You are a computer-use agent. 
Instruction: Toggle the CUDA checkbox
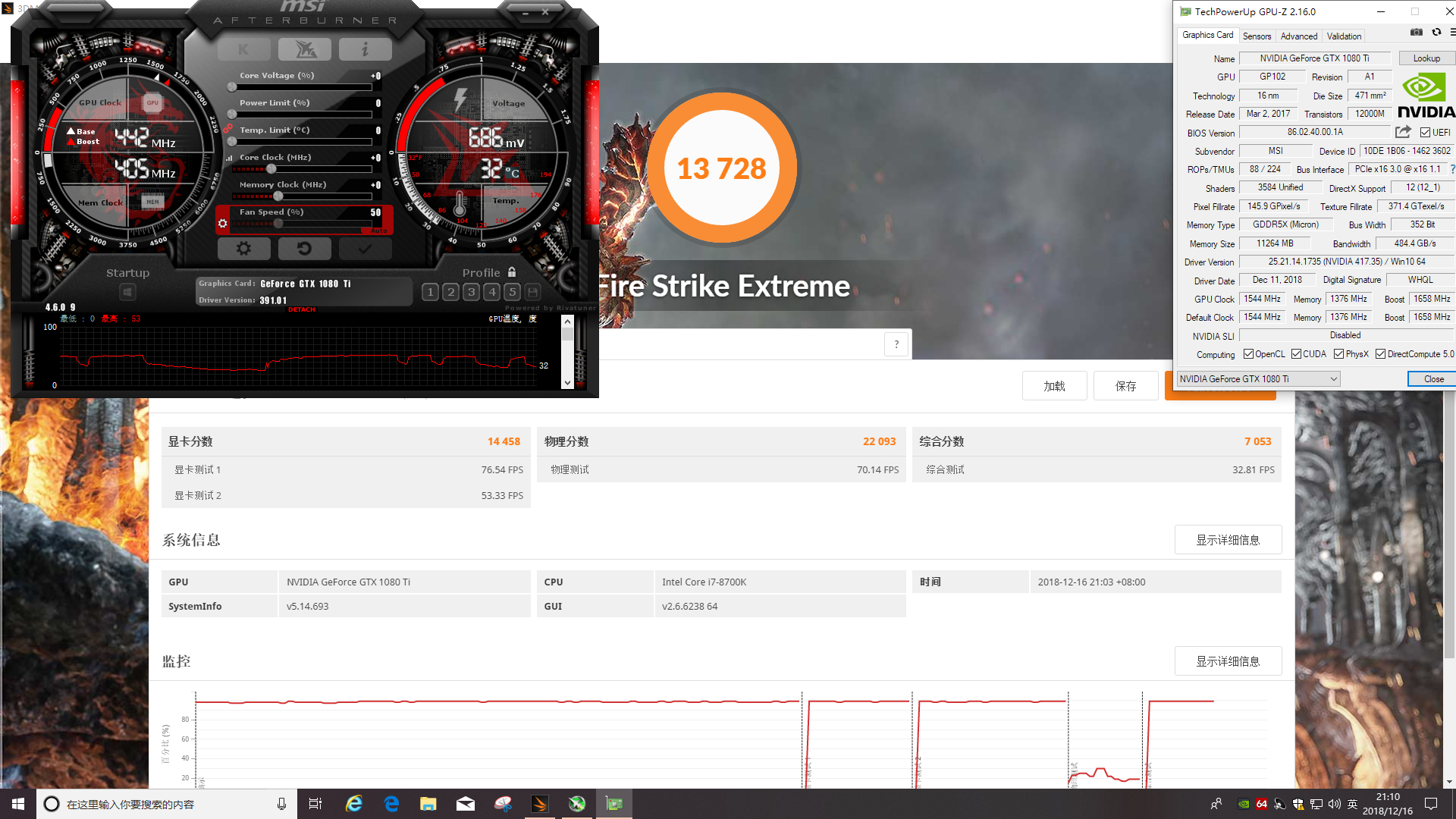click(x=1297, y=354)
